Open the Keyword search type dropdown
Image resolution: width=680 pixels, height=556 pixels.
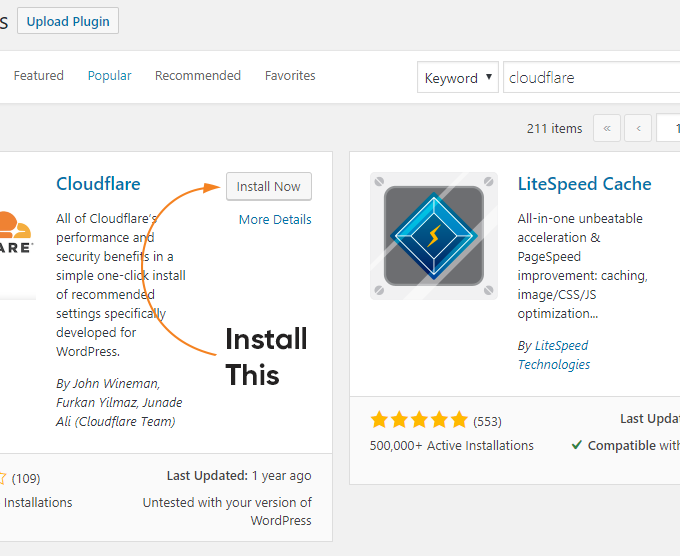point(458,78)
